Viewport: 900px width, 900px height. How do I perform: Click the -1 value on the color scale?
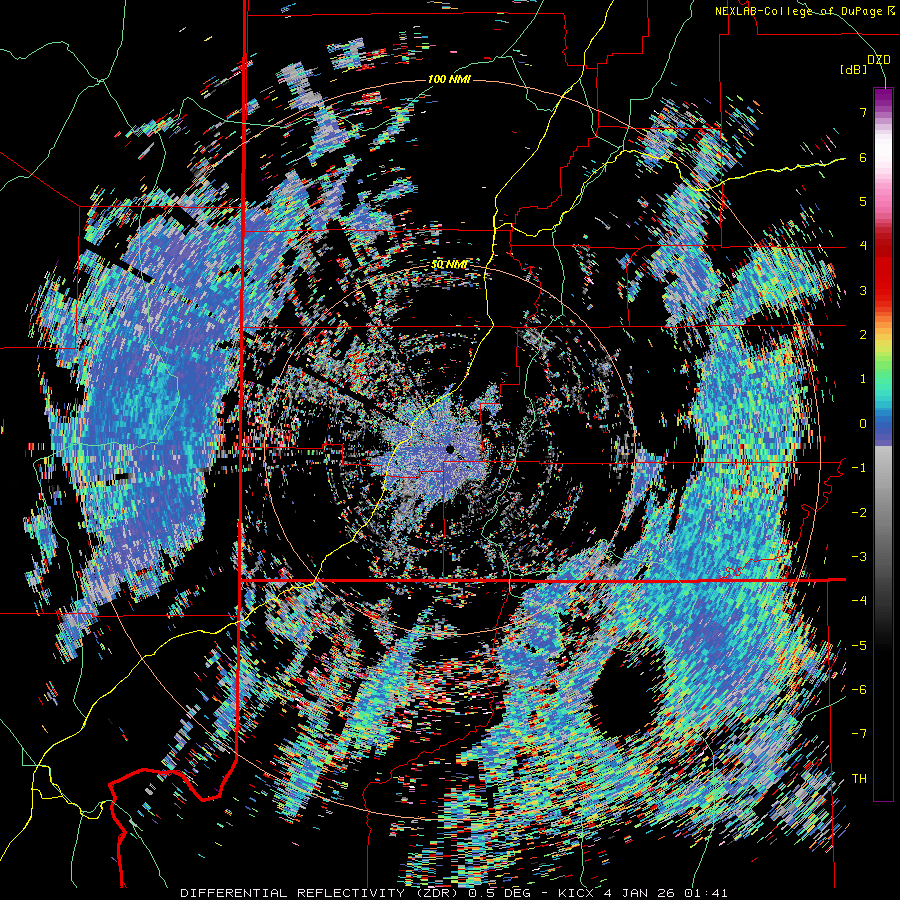point(859,468)
